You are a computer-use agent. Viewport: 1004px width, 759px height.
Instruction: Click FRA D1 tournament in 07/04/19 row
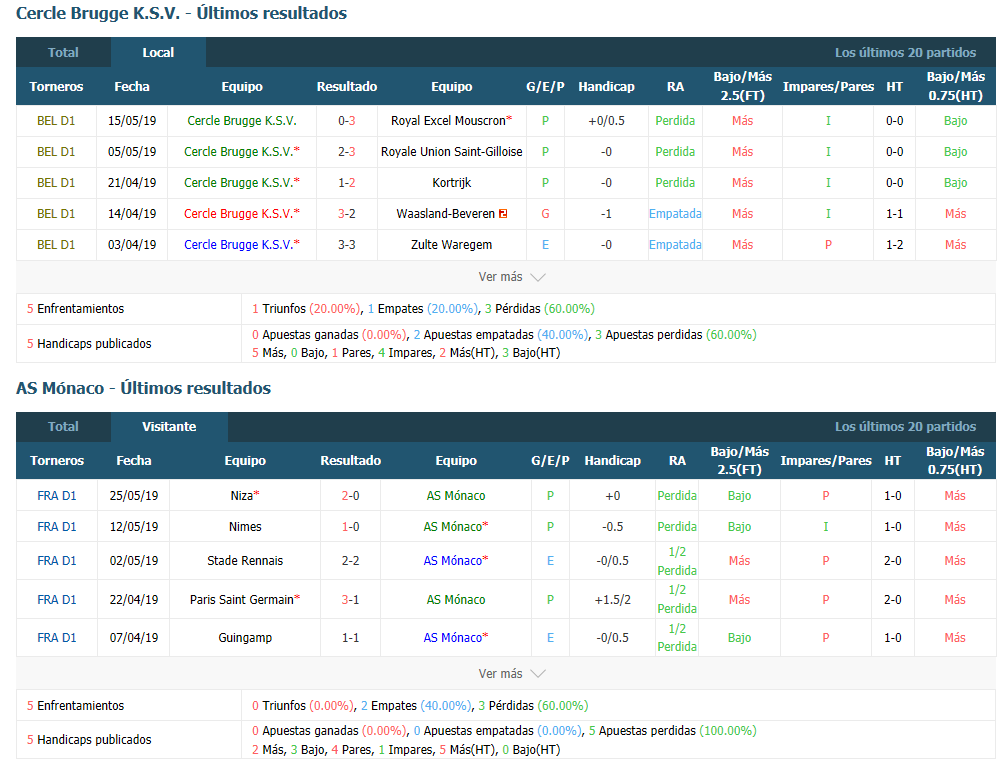pyautogui.click(x=56, y=637)
